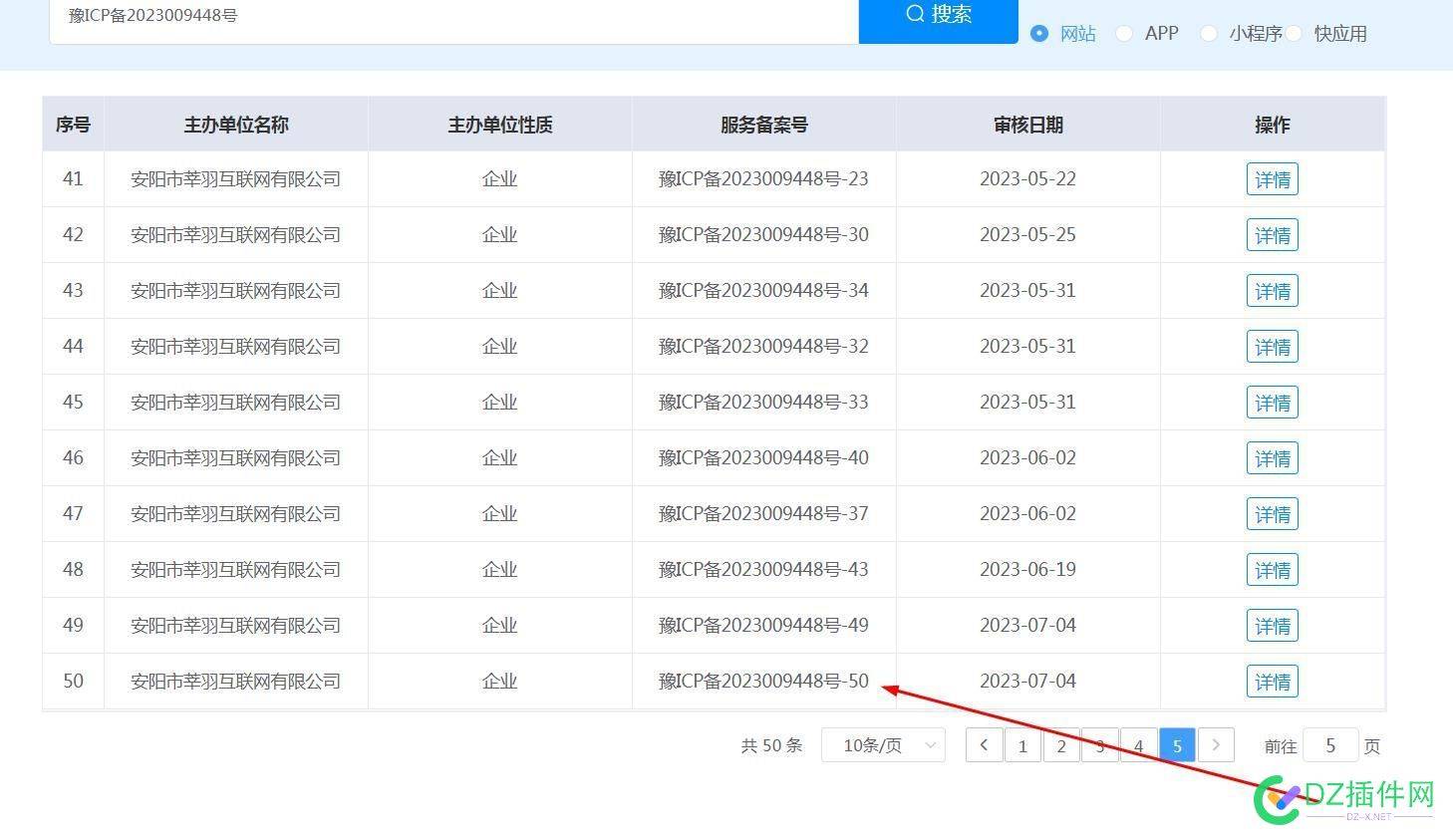Open 详情 for record 41
The width and height of the screenshot is (1453, 840).
(1273, 179)
